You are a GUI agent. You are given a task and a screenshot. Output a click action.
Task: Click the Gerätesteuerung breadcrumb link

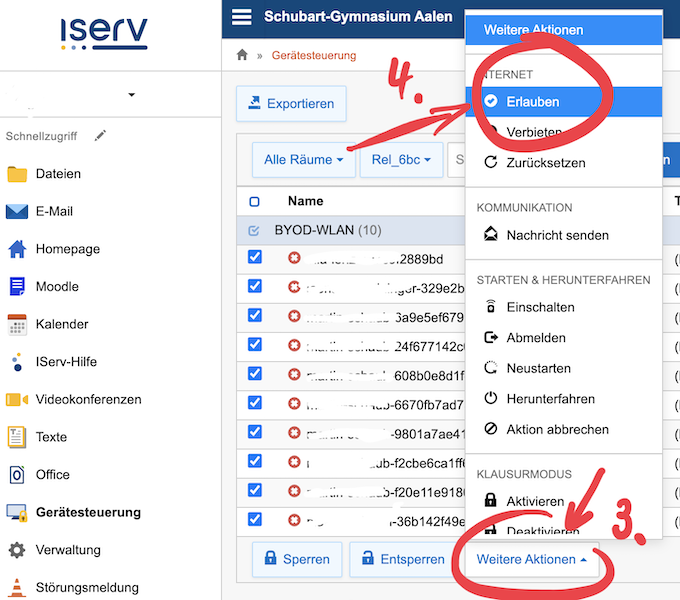[314, 55]
